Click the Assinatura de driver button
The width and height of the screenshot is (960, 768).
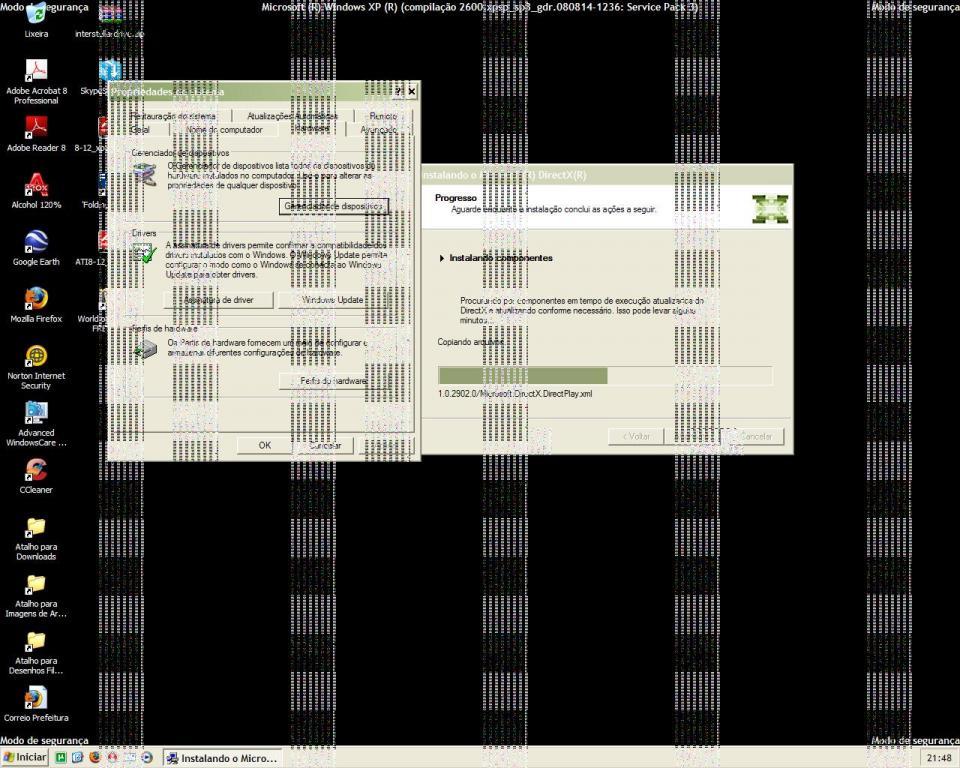[218, 300]
